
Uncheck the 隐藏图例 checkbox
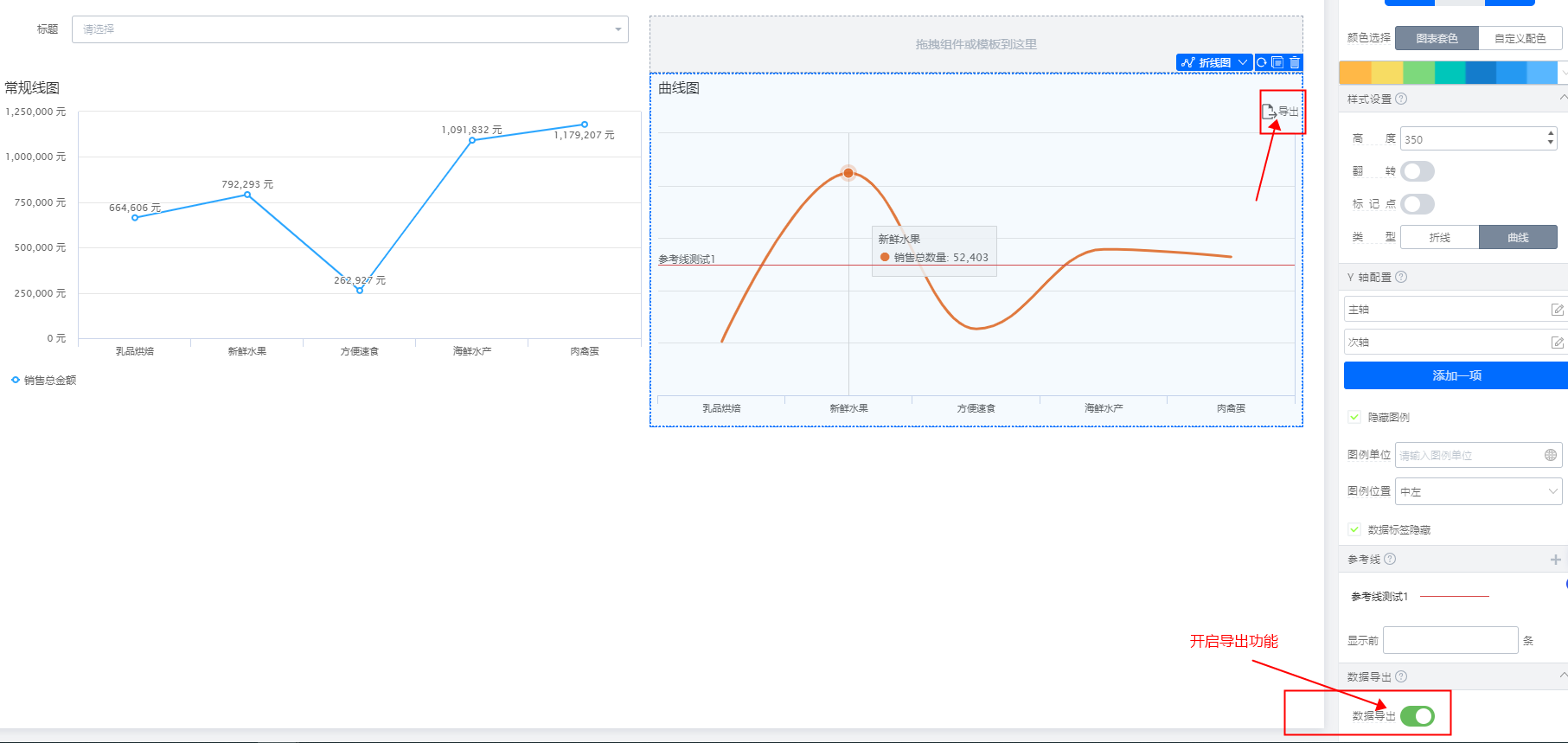coord(1354,417)
